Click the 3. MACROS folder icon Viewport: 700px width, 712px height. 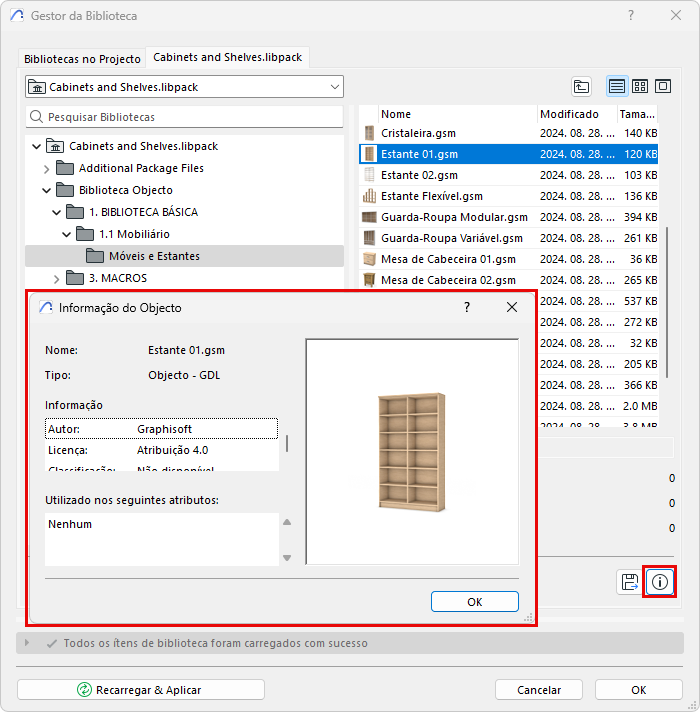pyautogui.click(x=75, y=277)
